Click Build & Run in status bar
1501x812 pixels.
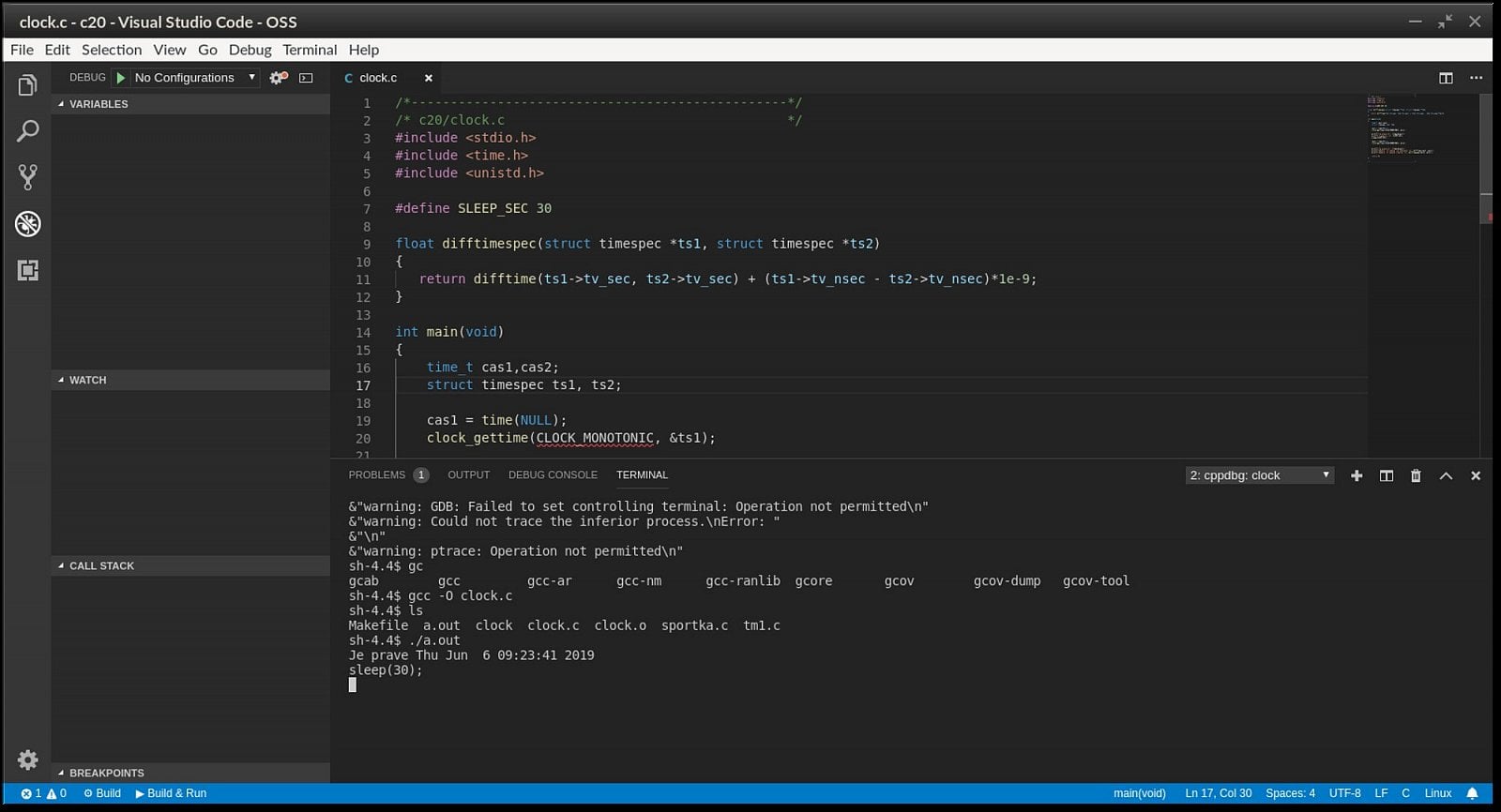click(171, 793)
